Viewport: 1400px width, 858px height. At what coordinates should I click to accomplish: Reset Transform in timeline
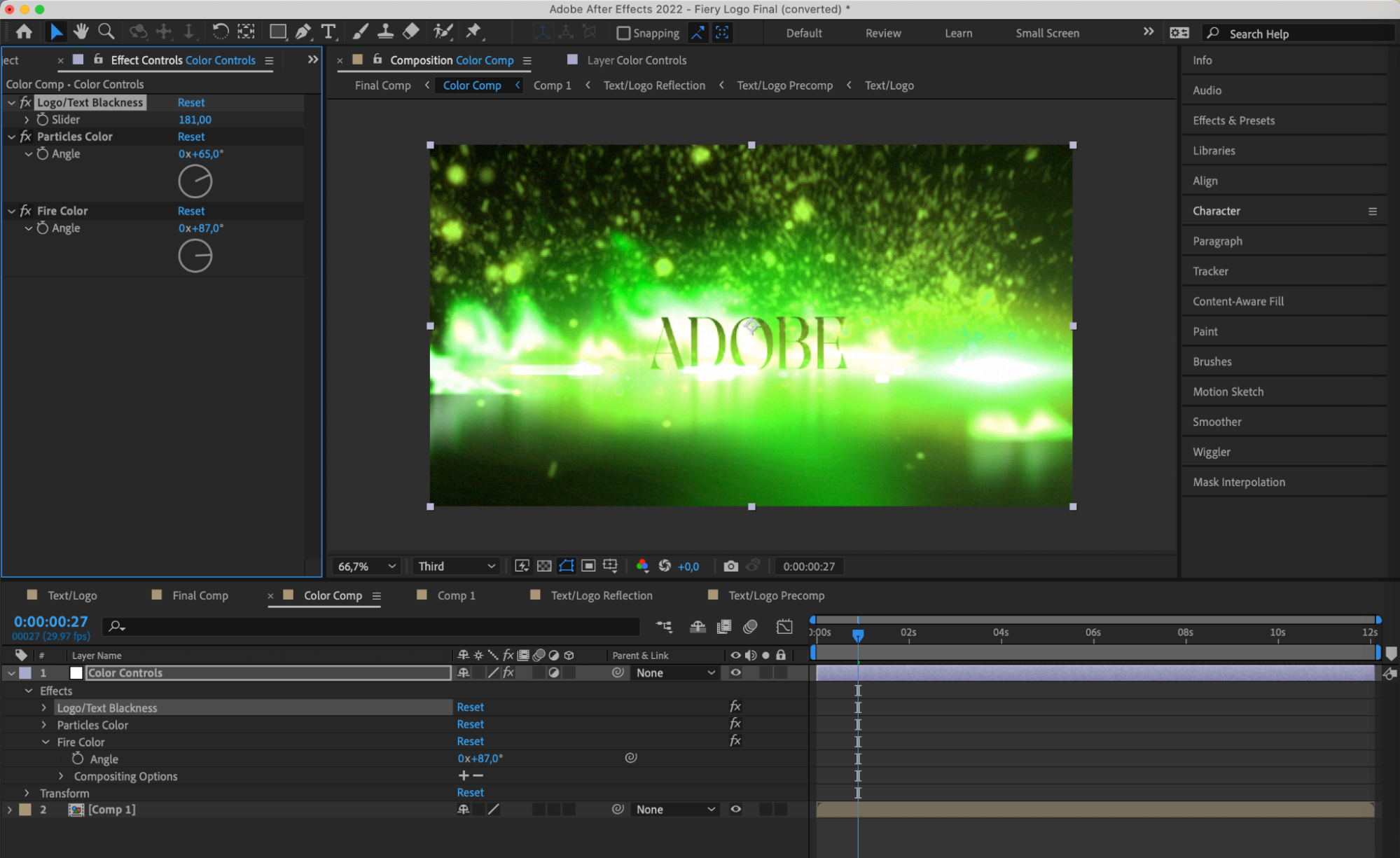pyautogui.click(x=470, y=792)
